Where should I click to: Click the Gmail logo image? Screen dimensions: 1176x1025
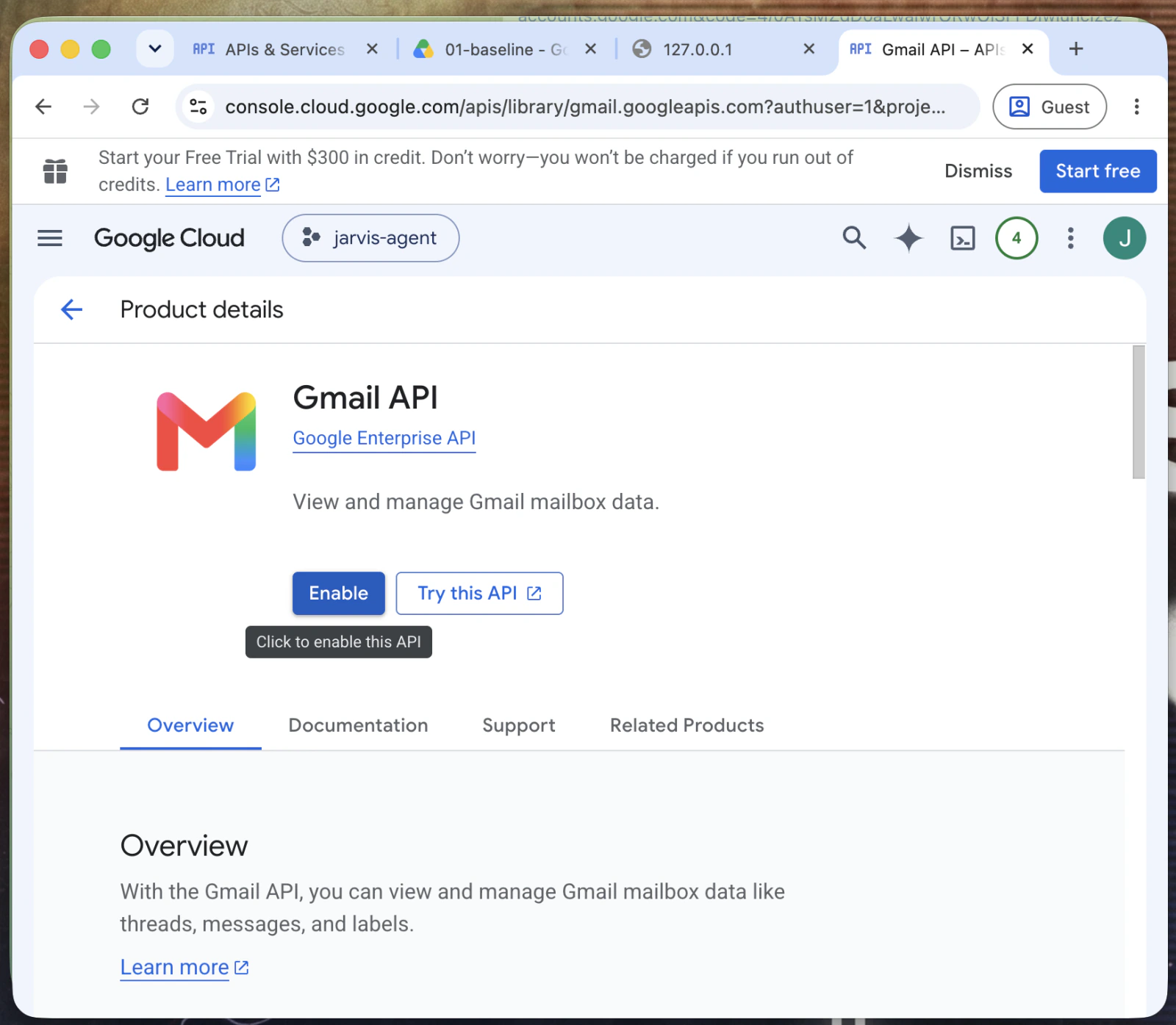(x=207, y=431)
